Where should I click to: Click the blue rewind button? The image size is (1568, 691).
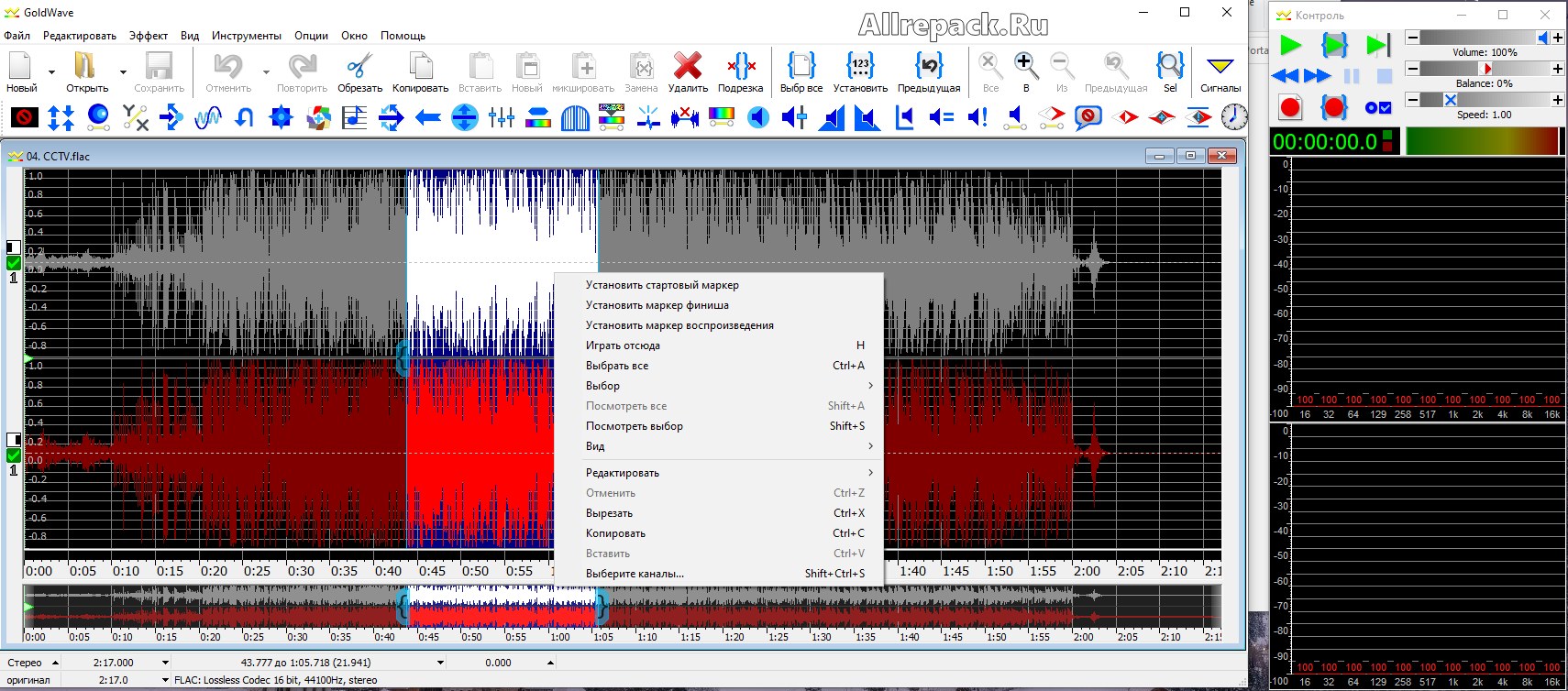coord(1286,76)
